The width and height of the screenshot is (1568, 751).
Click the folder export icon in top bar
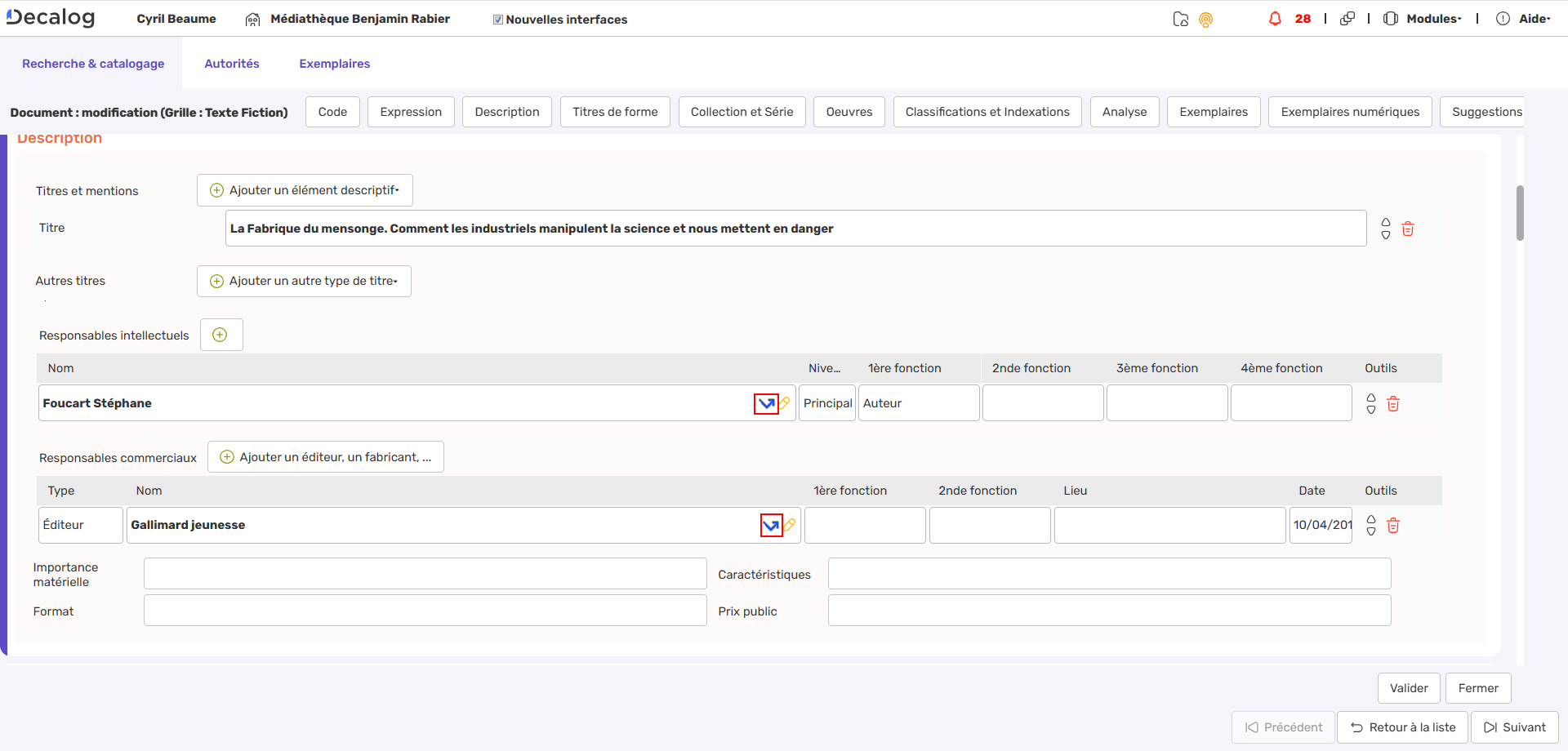click(x=1181, y=18)
